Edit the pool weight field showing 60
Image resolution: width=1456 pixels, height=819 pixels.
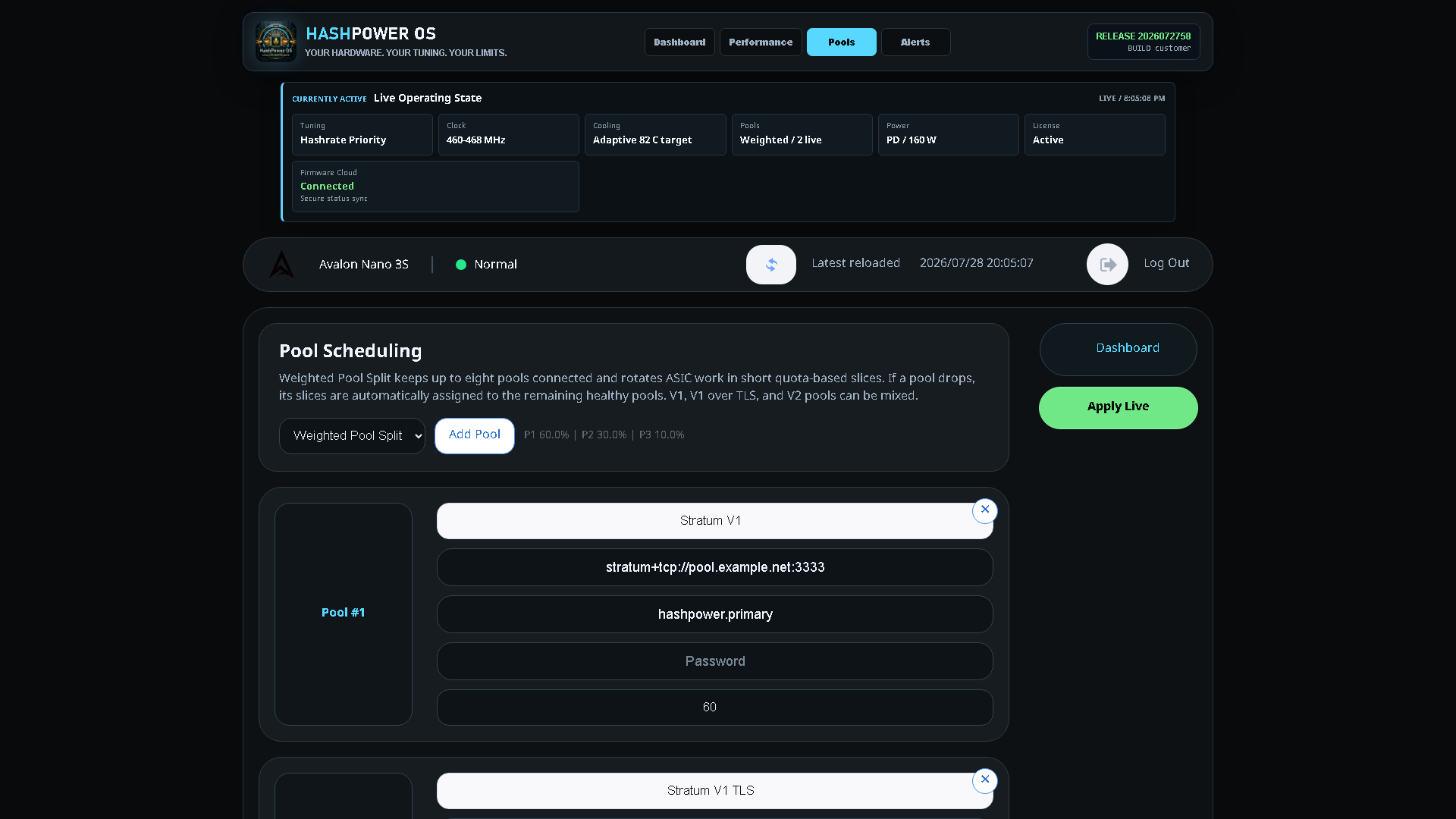(714, 708)
